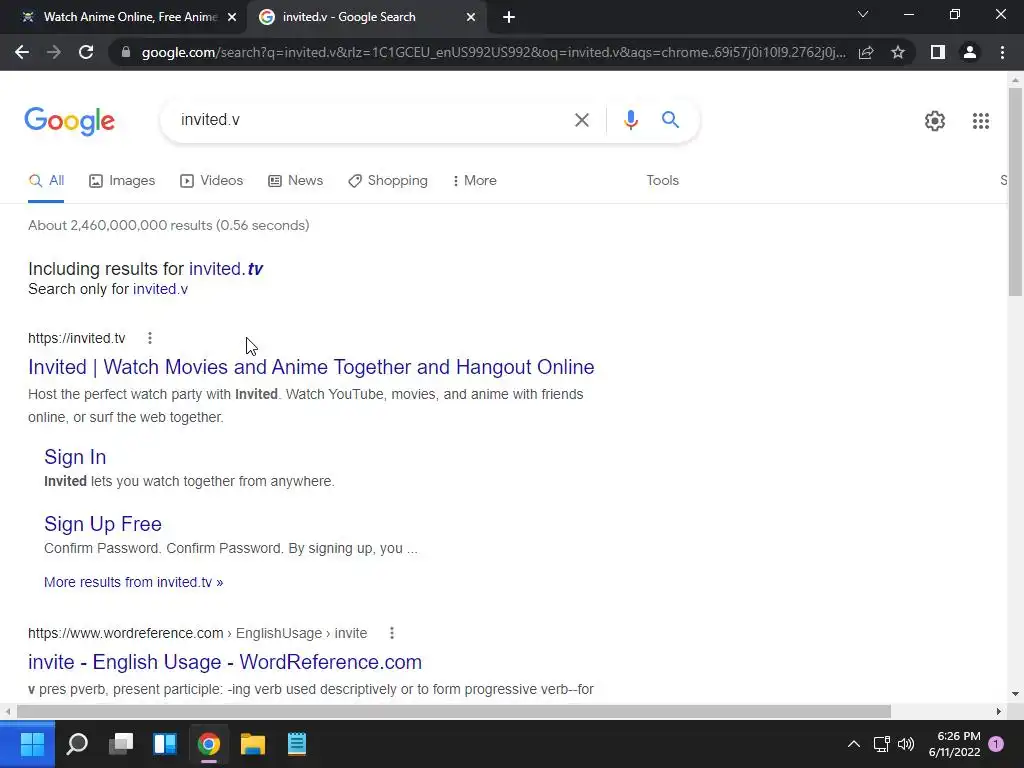Open the Invited Watch Movies and Anime result
This screenshot has width=1024, height=768.
pyautogui.click(x=311, y=367)
